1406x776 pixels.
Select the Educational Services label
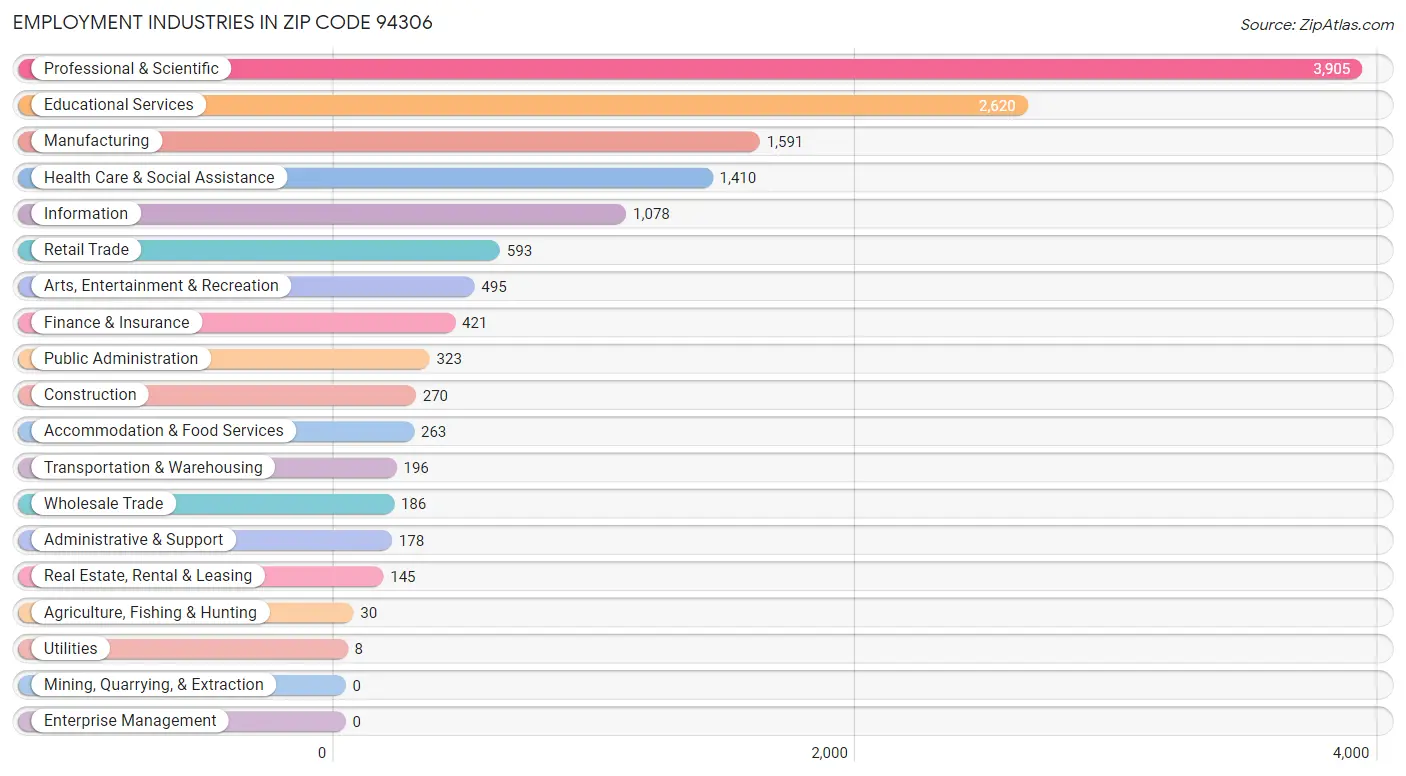point(119,105)
